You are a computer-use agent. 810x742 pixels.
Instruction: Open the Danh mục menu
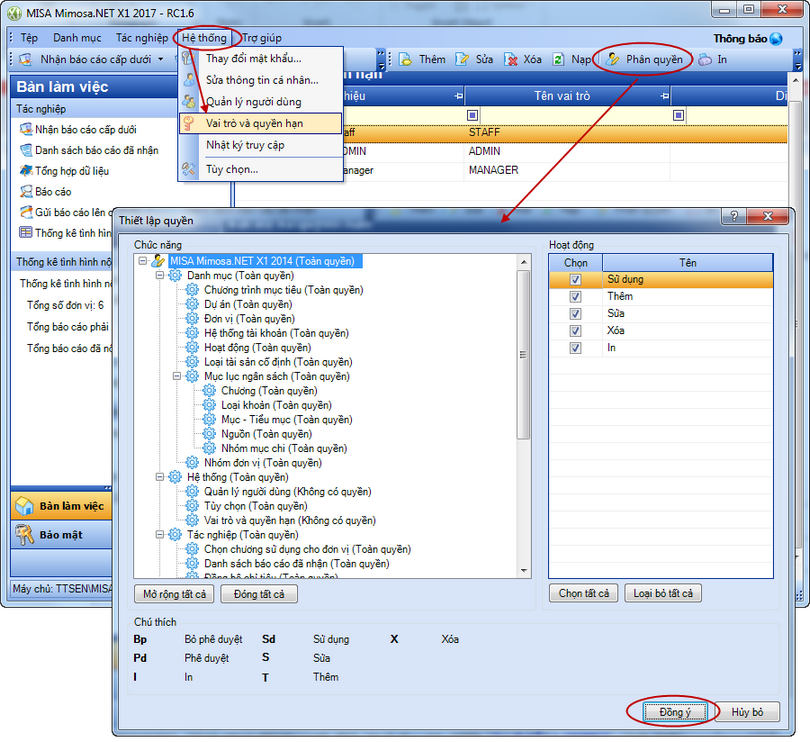(77, 38)
